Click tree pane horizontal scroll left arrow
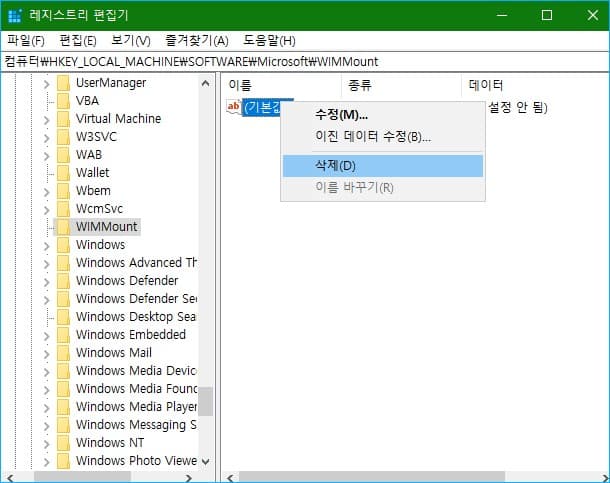This screenshot has width=610, height=483. 11,478
